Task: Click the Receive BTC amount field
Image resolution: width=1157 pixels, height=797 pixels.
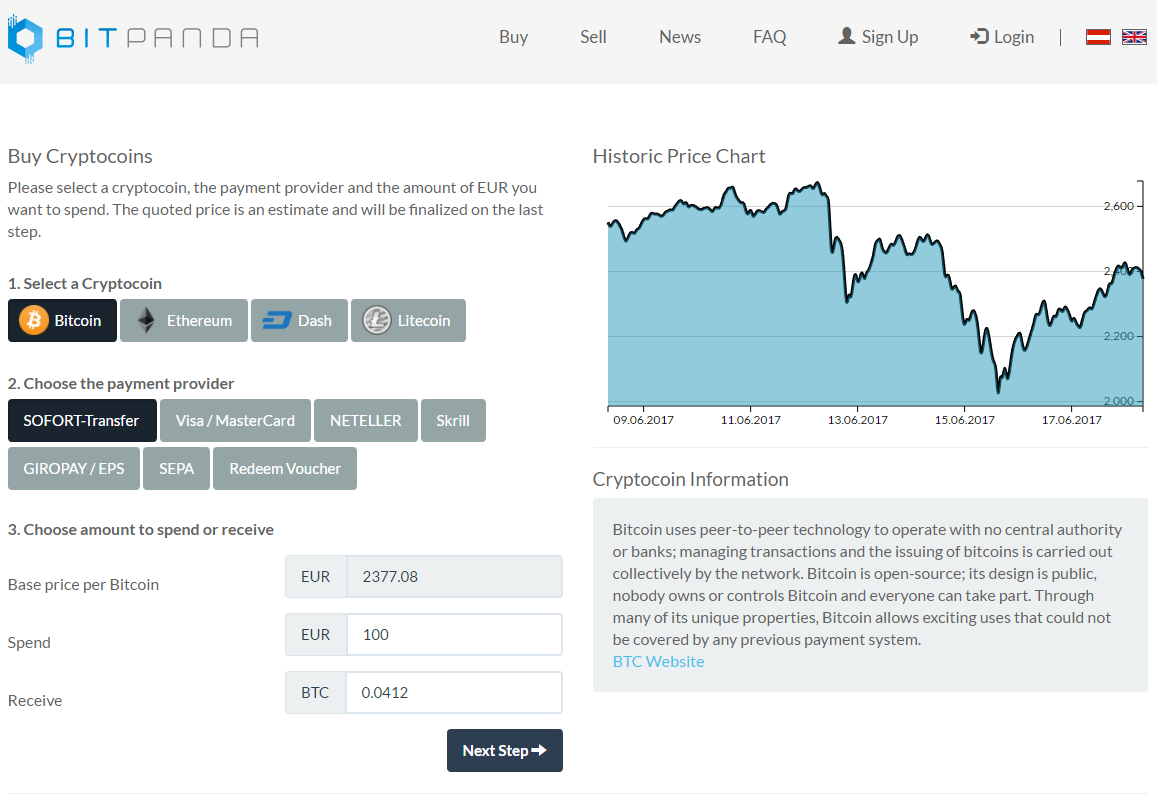Action: (x=454, y=692)
